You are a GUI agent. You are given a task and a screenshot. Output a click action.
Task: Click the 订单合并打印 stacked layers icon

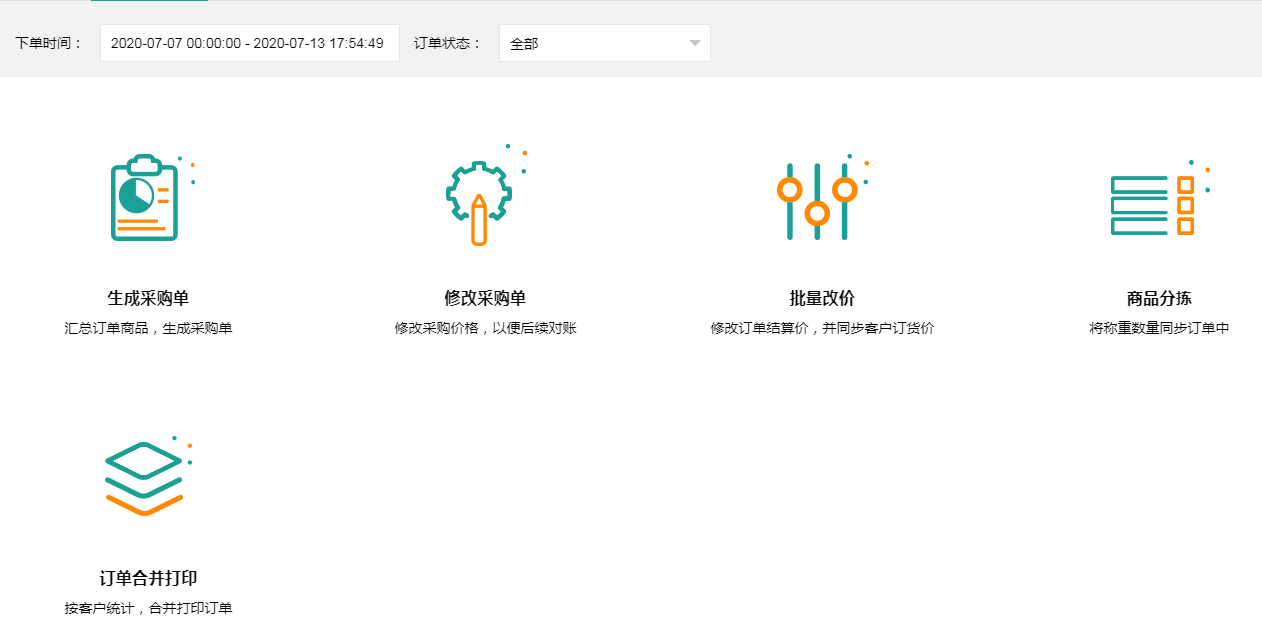coord(144,478)
